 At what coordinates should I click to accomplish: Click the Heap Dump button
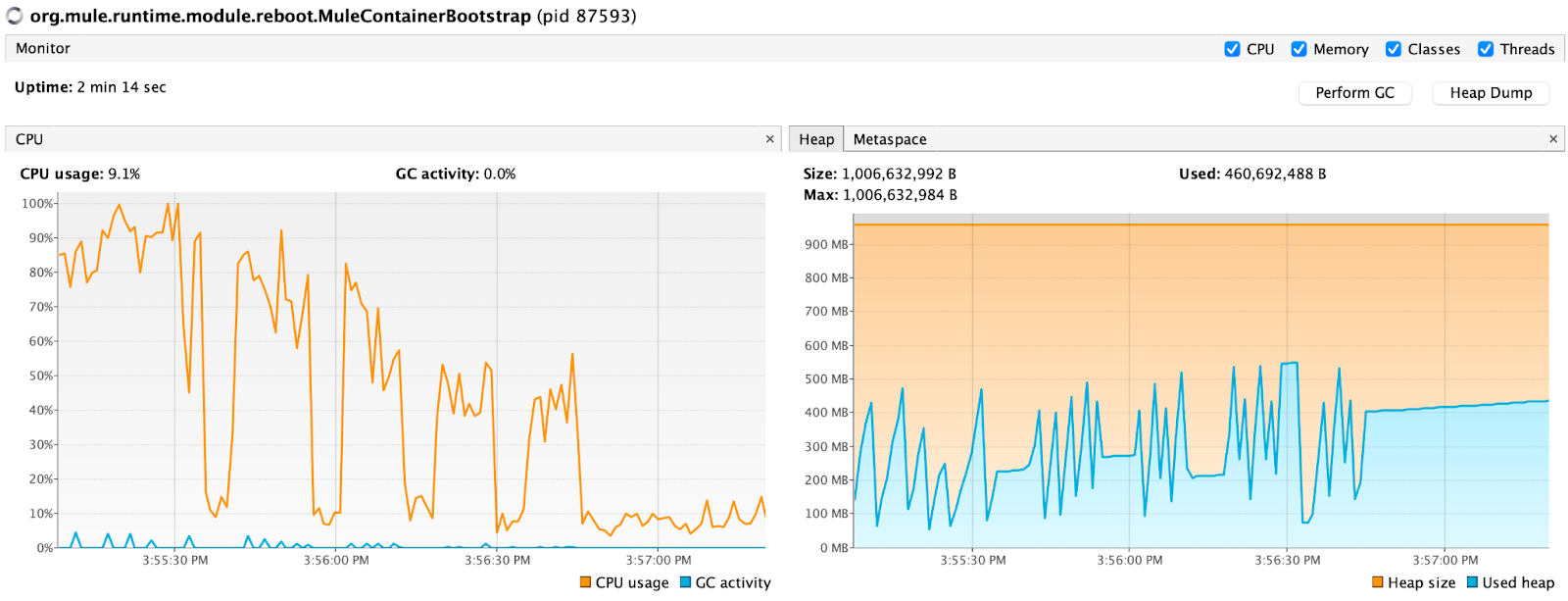pyautogui.click(x=1491, y=92)
